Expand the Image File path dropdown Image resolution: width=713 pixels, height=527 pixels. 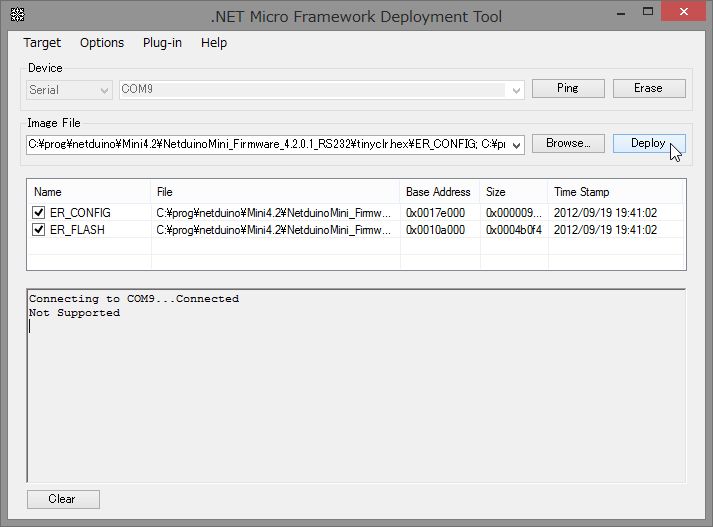coord(516,145)
